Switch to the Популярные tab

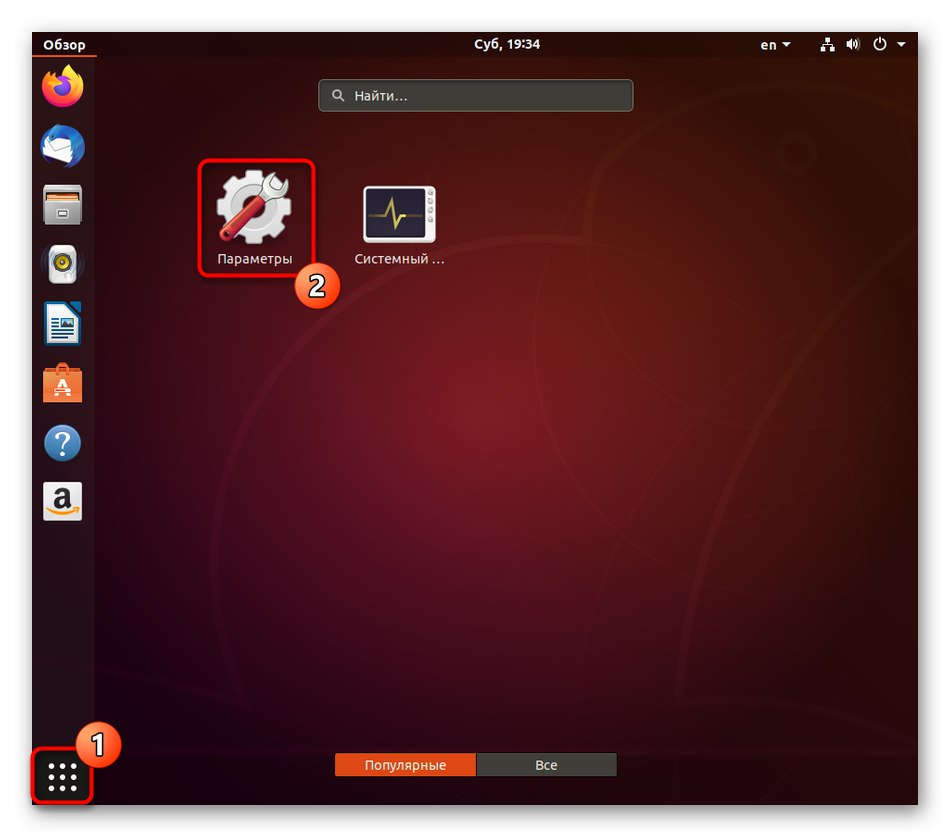pos(405,765)
